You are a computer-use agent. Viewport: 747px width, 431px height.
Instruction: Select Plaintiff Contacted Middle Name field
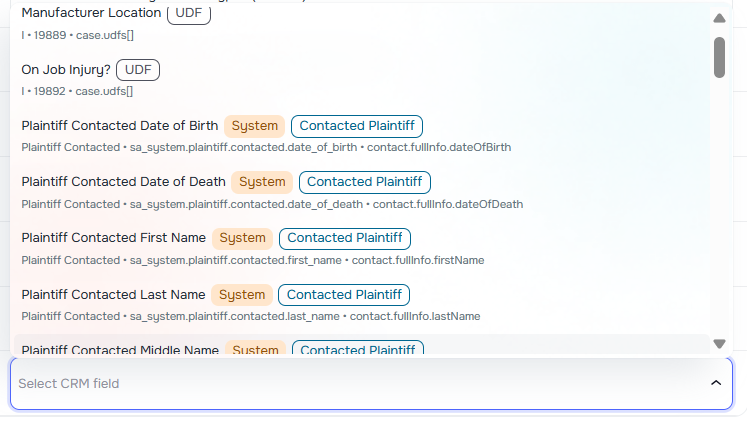[120, 349]
